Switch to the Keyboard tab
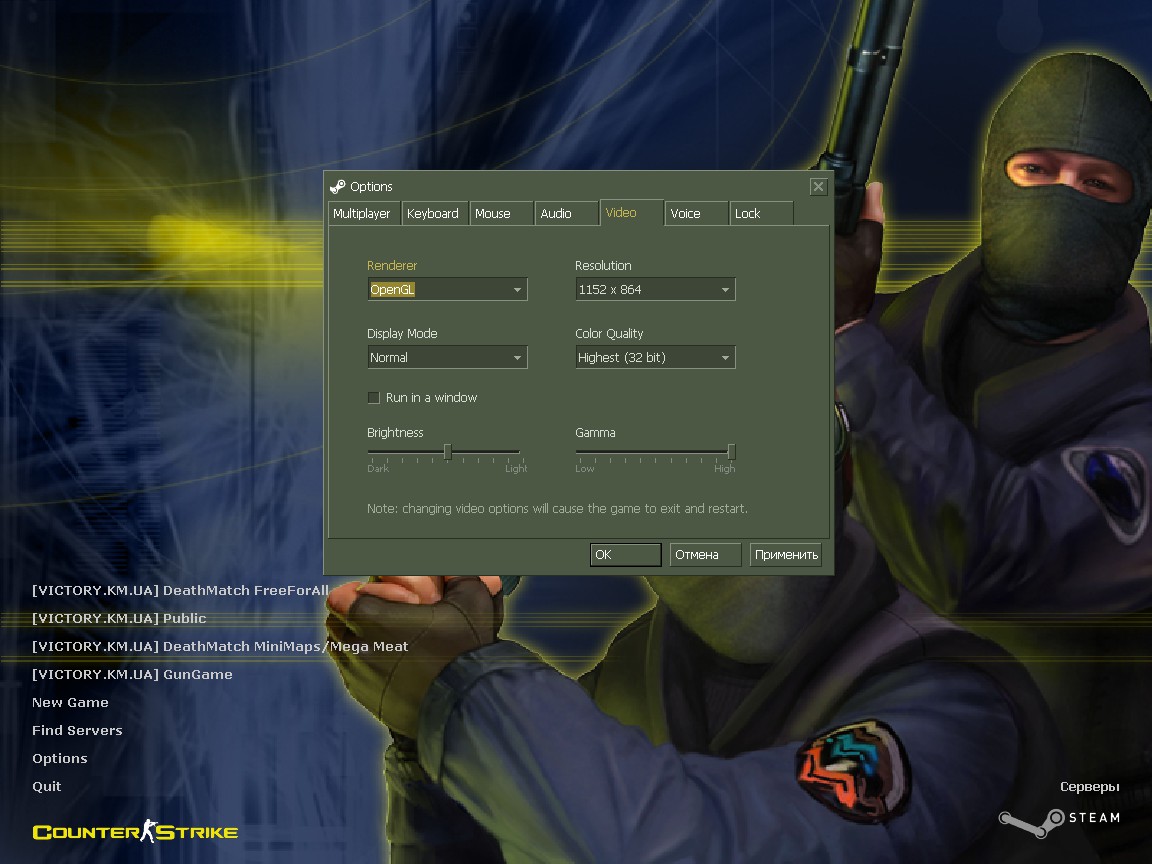The image size is (1152, 864). tap(435, 214)
